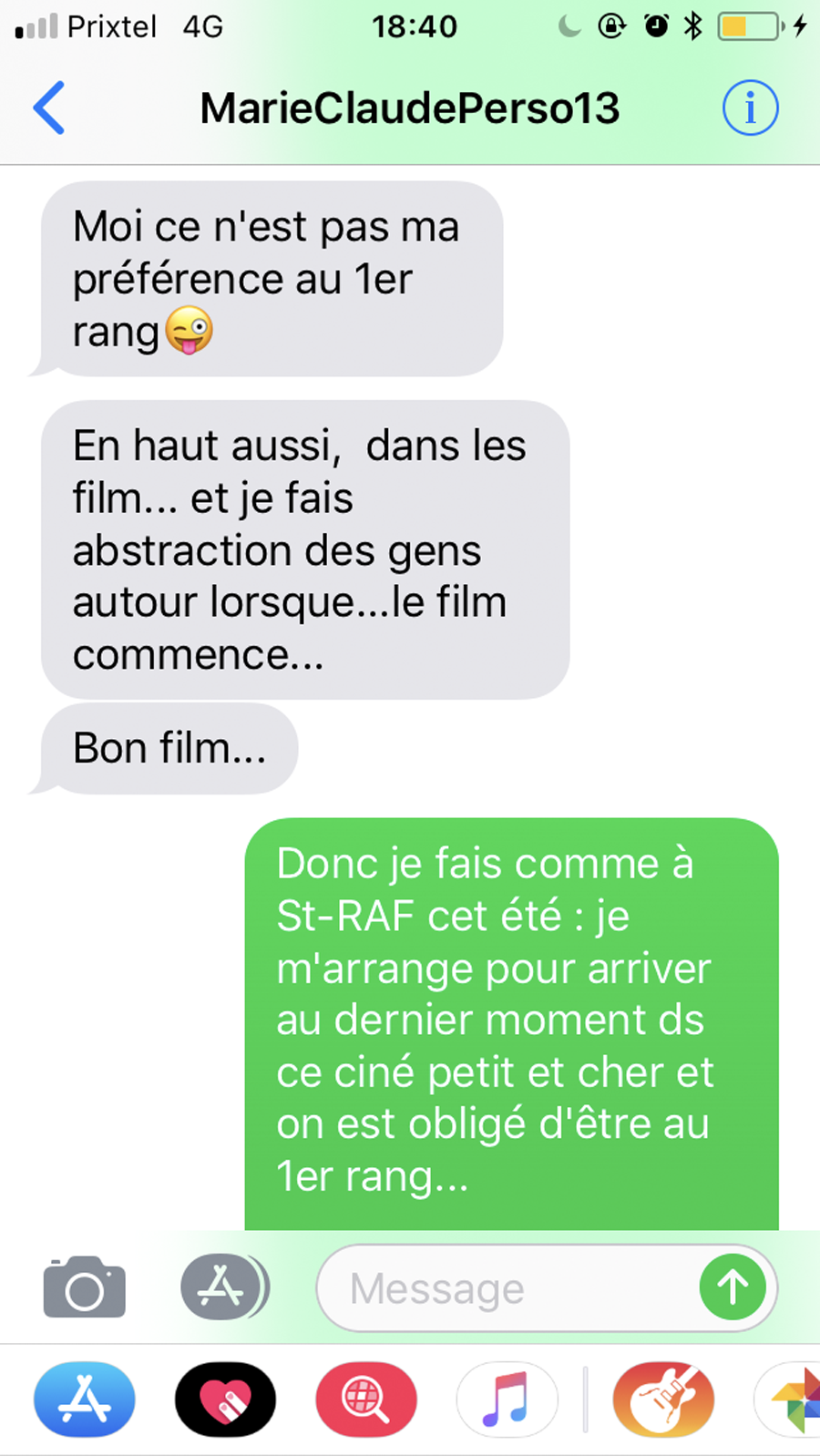The height and width of the screenshot is (1456, 820).
Task: Tap the MarieClaudePerso13 contact title
Action: (x=410, y=108)
